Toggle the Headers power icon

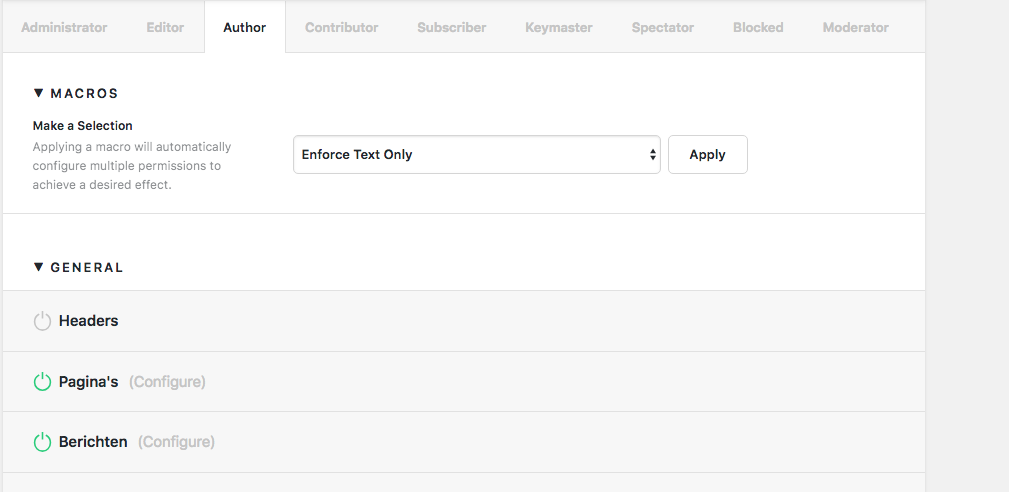coord(42,321)
